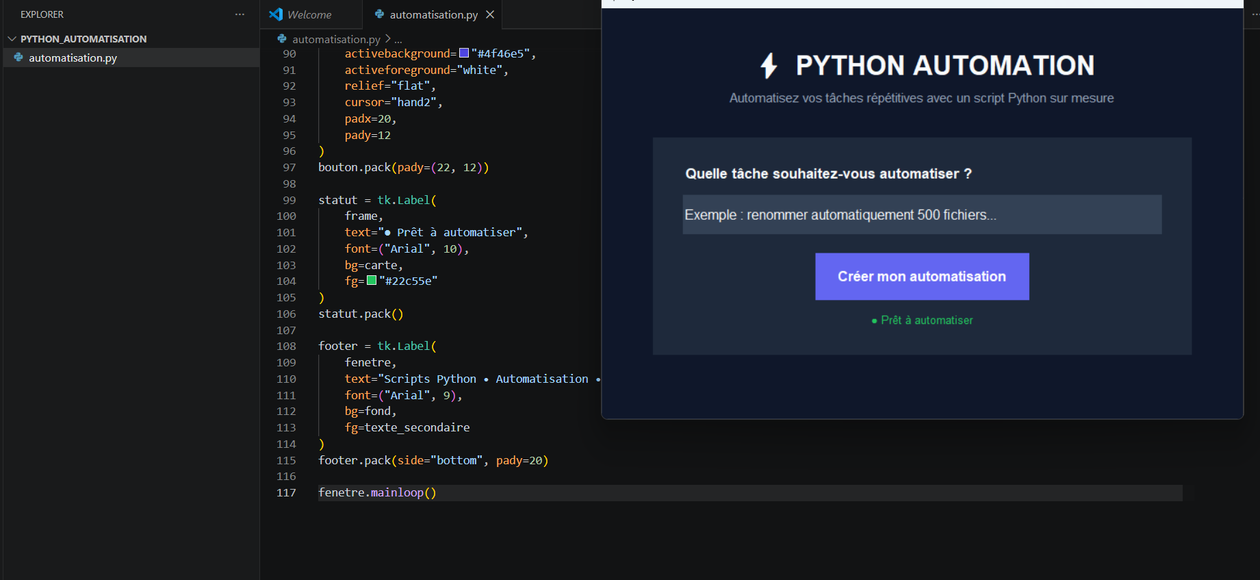Open color picker for #22c55e swatch
The width and height of the screenshot is (1260, 580).
(372, 281)
